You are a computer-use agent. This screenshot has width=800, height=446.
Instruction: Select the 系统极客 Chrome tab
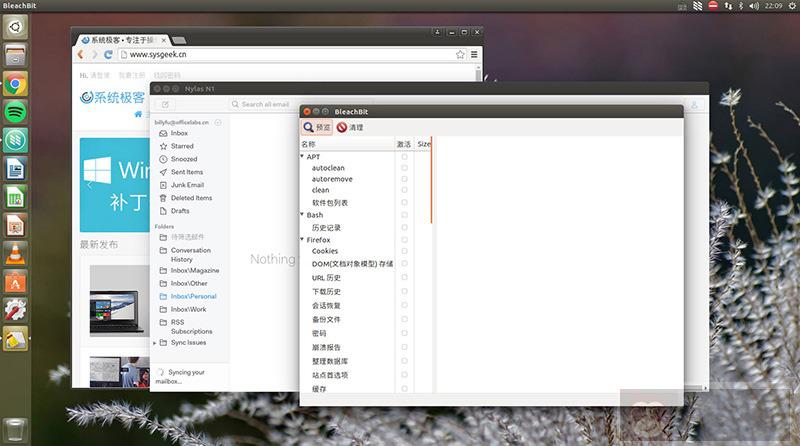click(x=122, y=40)
